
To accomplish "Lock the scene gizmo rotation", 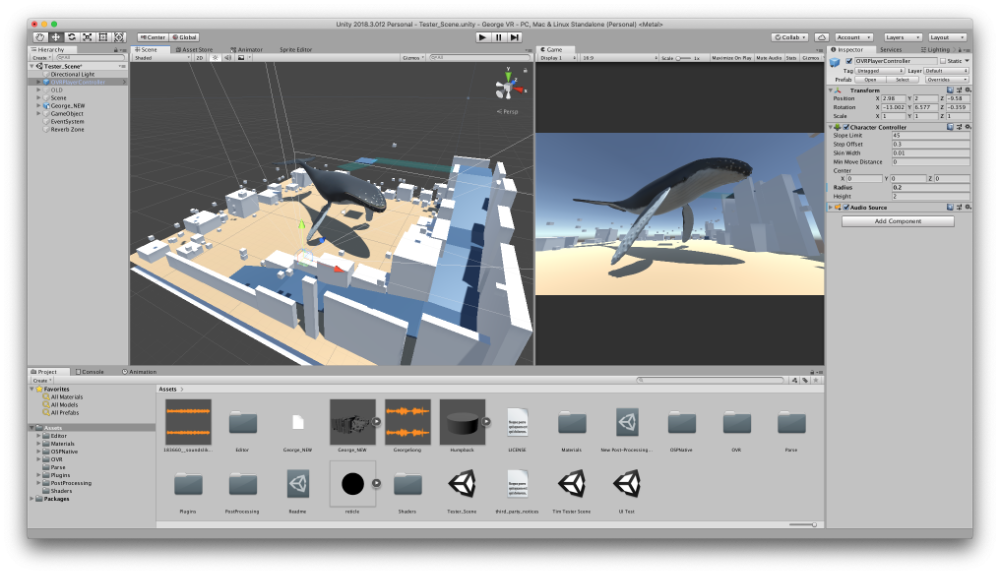I will [x=525, y=71].
